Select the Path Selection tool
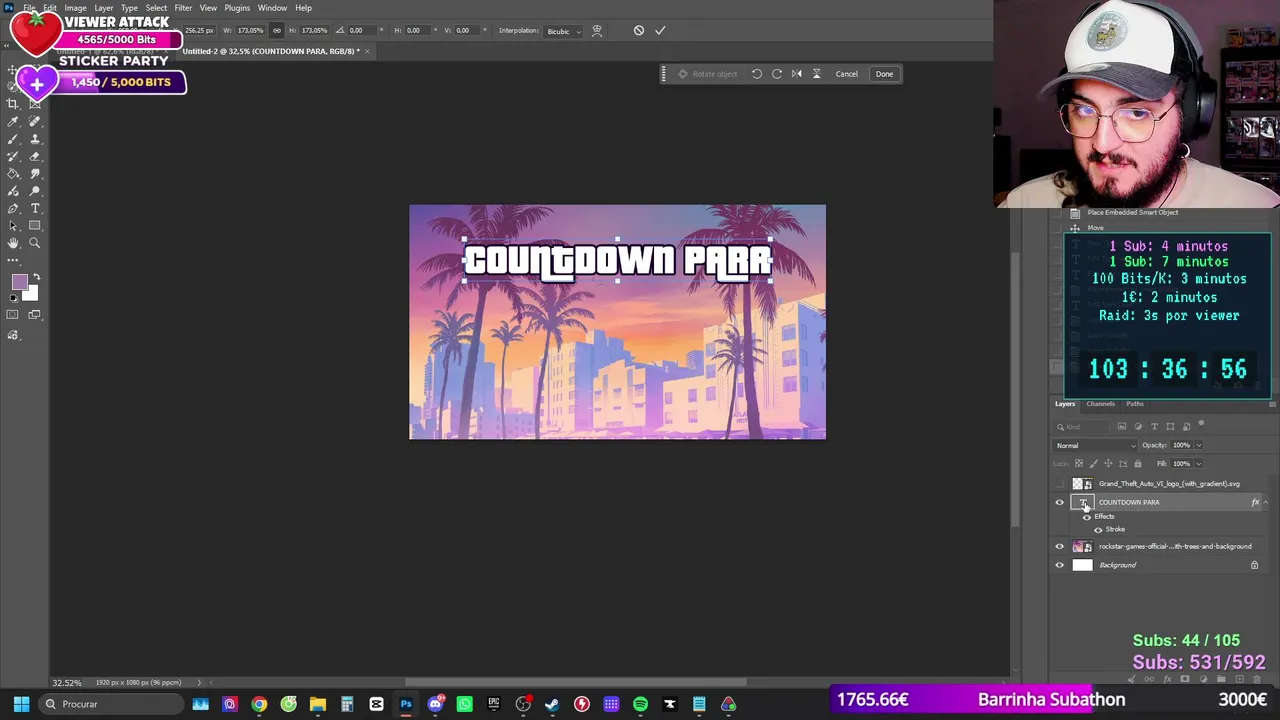Screen dimensions: 1280x720 (x=13, y=226)
